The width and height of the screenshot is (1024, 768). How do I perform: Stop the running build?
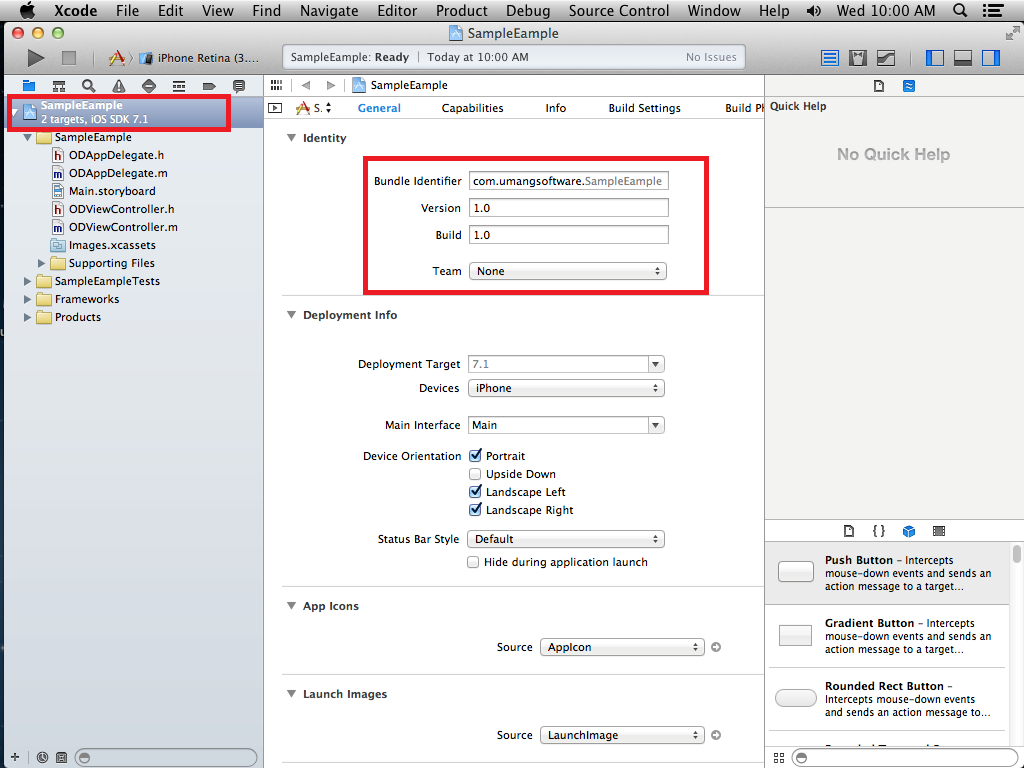[69, 58]
